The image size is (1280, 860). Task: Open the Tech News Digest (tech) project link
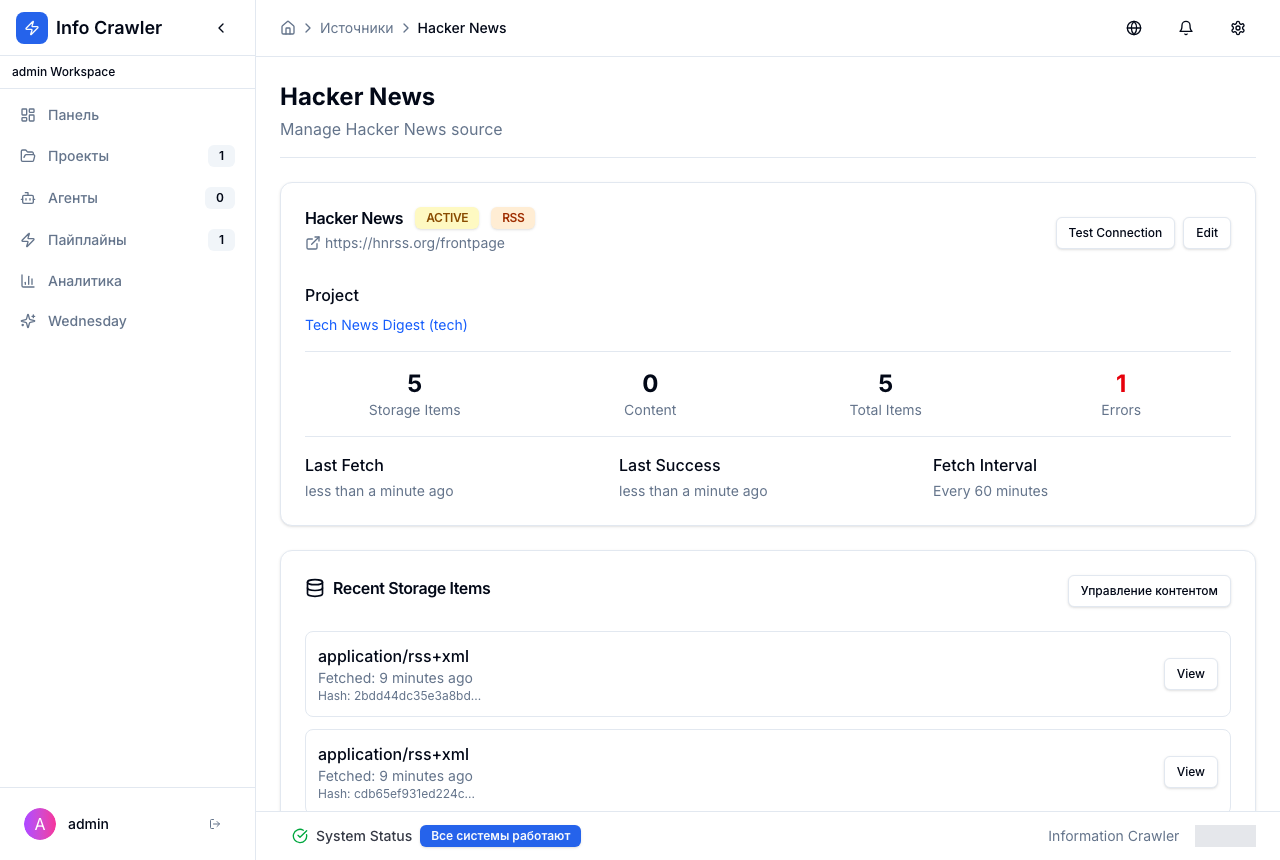click(x=386, y=325)
